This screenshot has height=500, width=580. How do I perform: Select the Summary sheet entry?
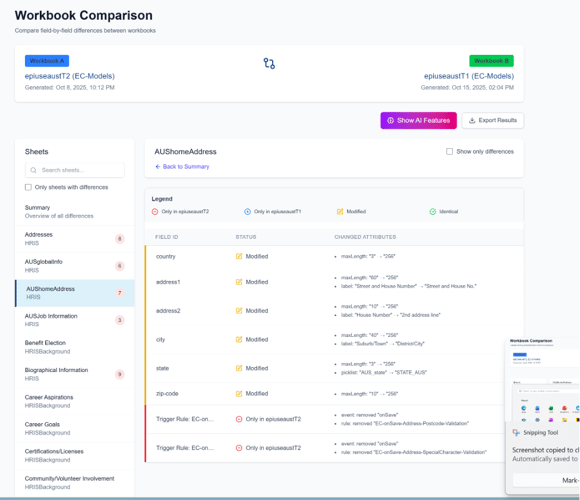[x=75, y=212]
